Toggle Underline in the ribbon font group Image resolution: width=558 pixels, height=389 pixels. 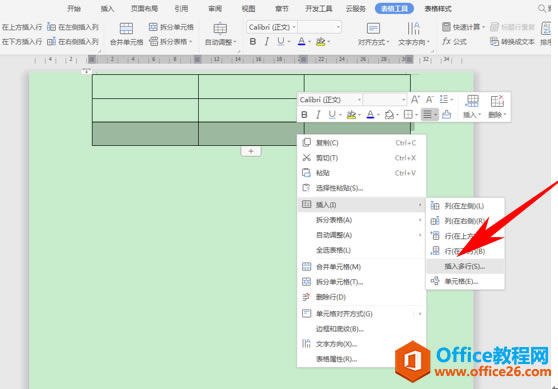click(281, 42)
